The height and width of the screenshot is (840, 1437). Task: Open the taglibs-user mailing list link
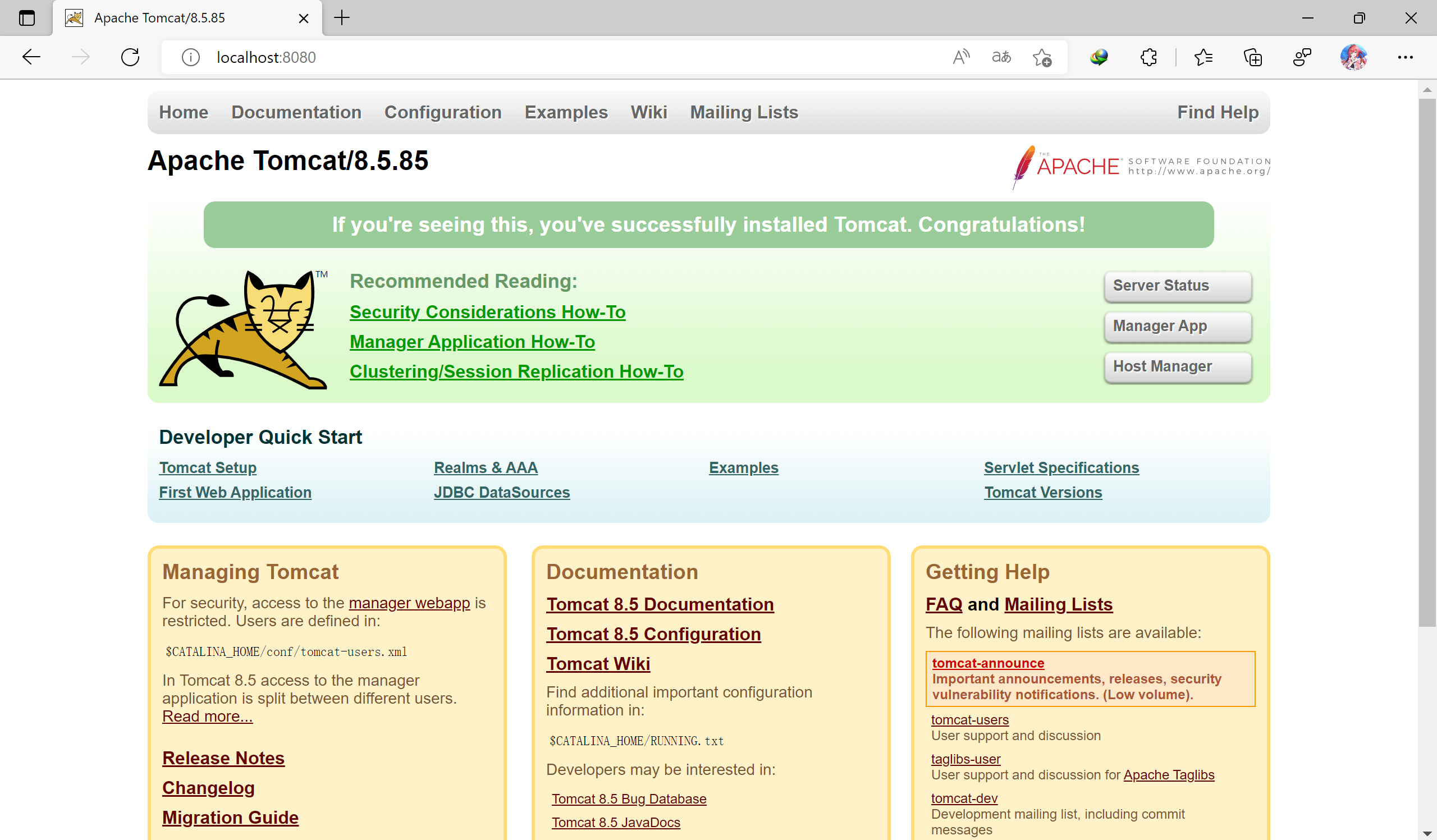[x=966, y=759]
